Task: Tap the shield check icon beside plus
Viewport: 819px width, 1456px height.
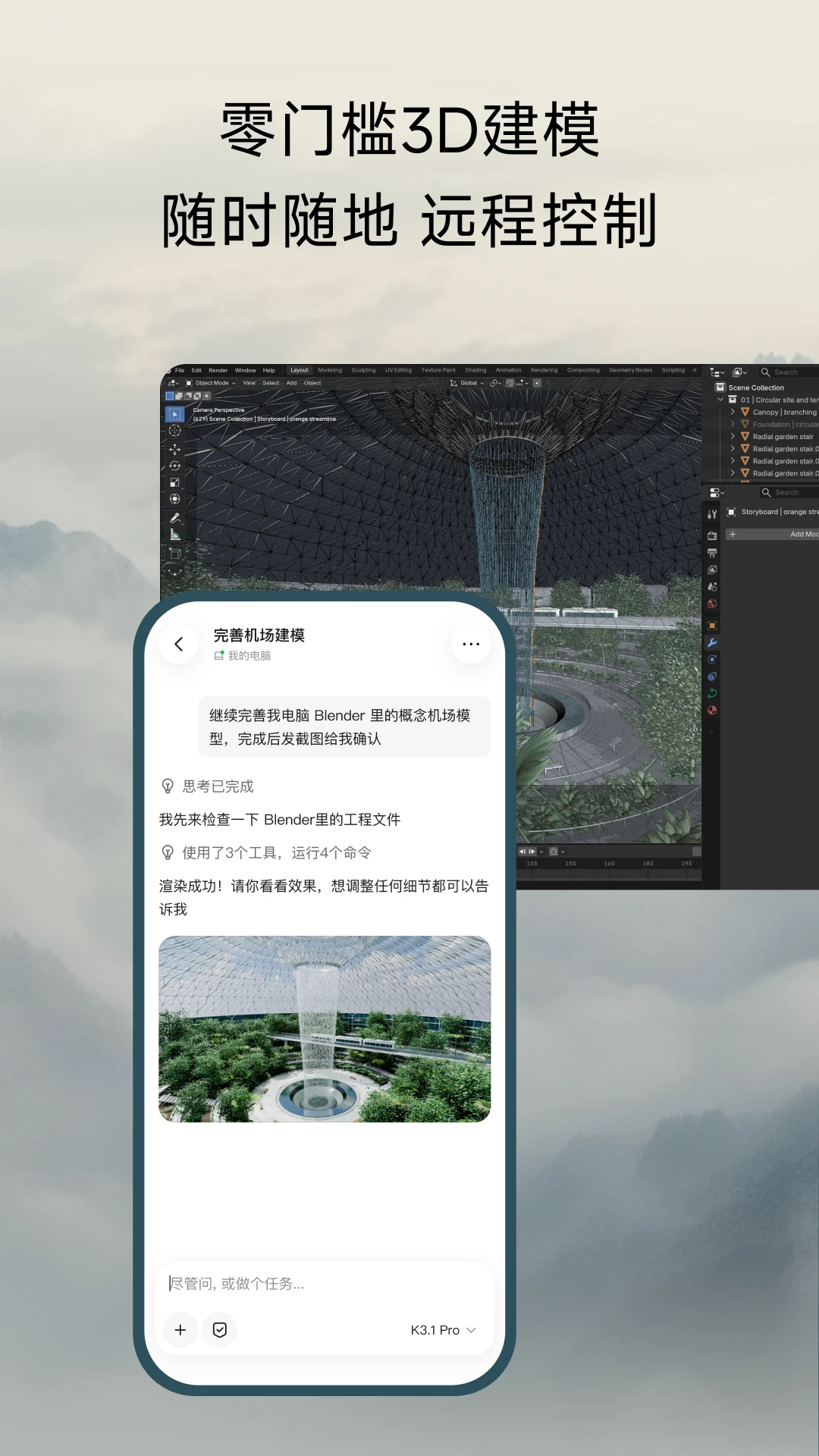Action: (x=220, y=1330)
